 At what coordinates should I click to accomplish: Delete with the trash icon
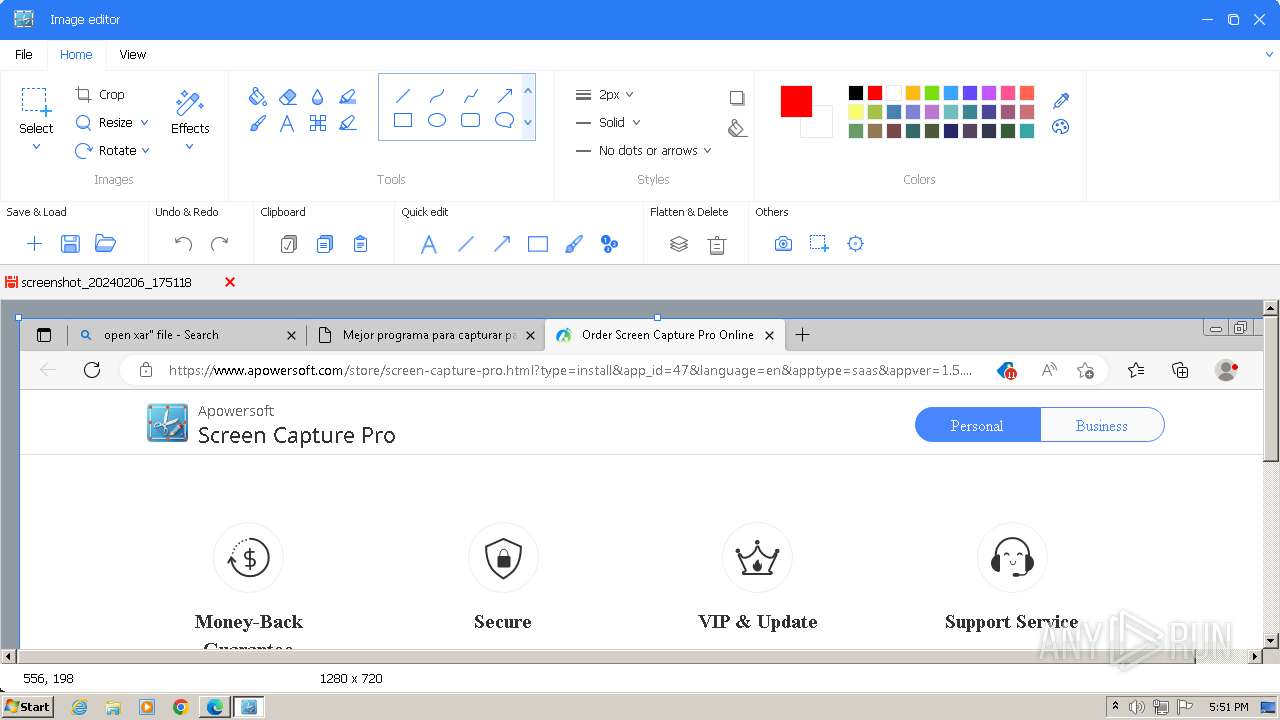[x=717, y=244]
